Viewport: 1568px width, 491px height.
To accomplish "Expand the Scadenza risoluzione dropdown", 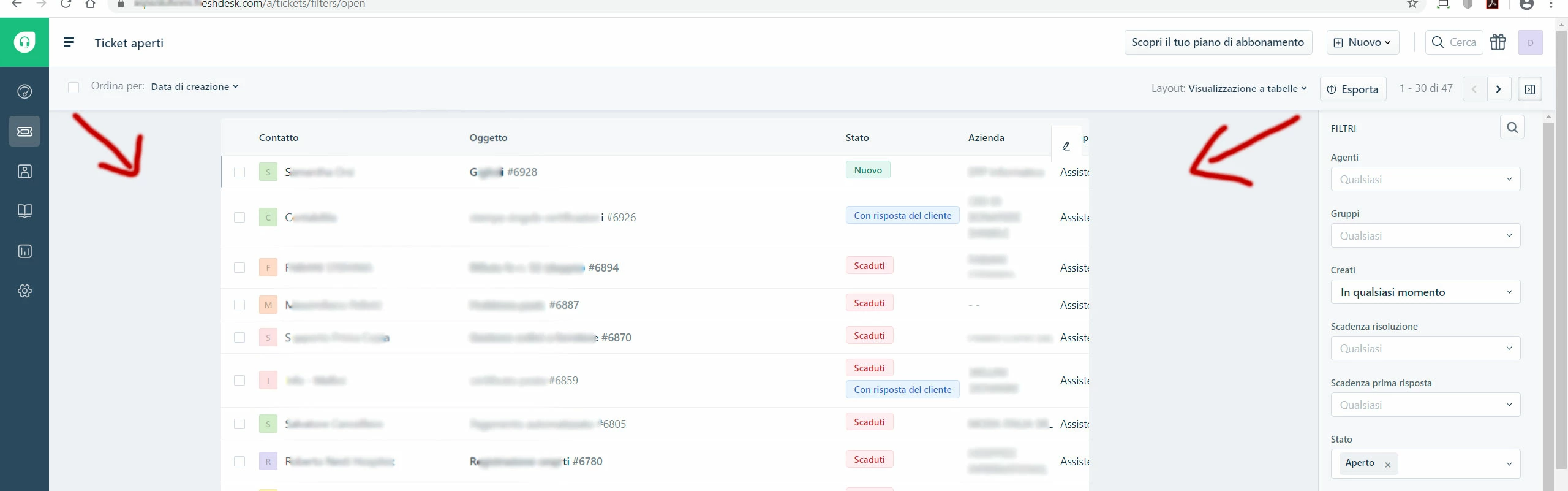I will pos(1425,348).
